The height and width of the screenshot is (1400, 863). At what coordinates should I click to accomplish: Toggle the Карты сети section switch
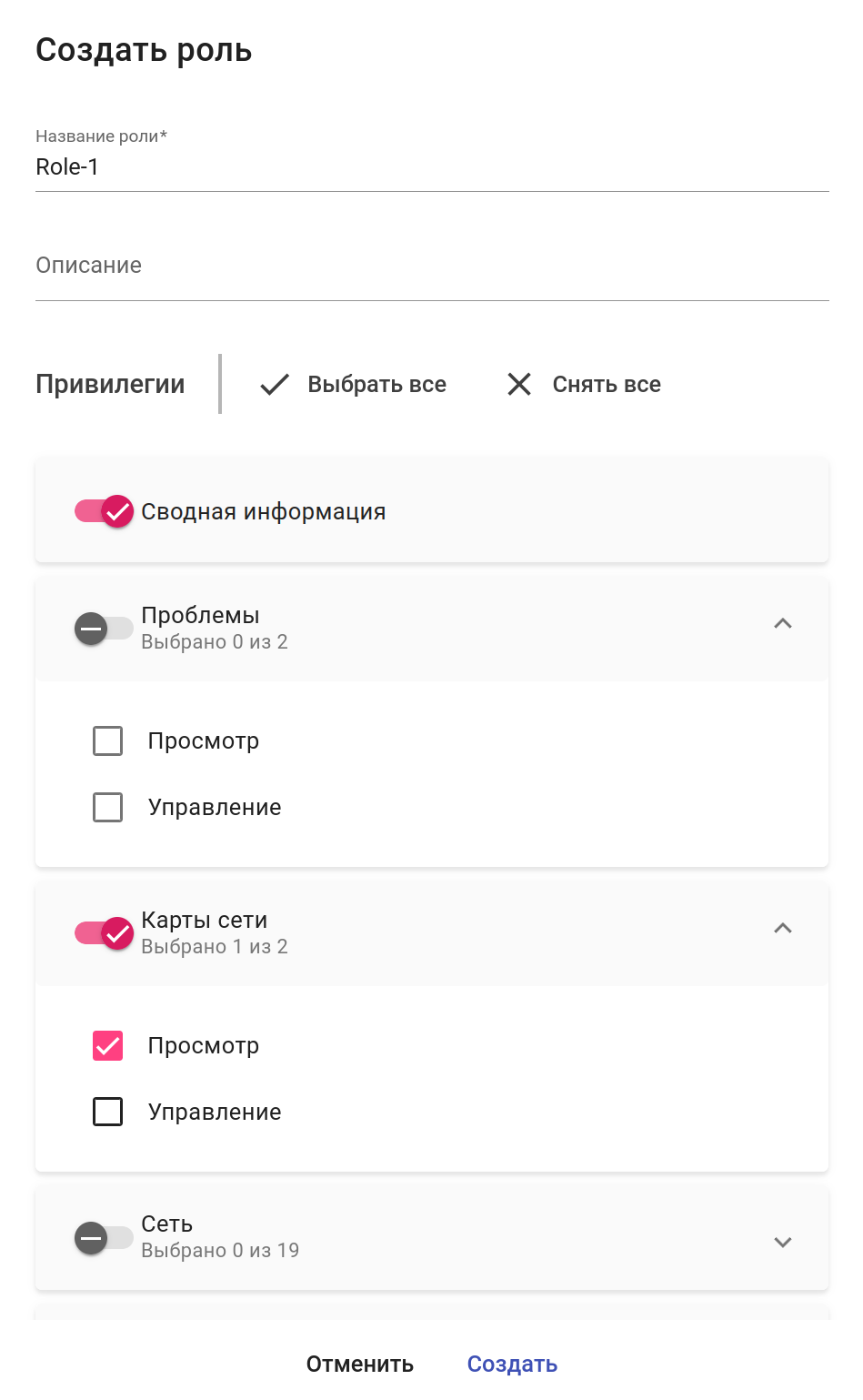pos(105,933)
